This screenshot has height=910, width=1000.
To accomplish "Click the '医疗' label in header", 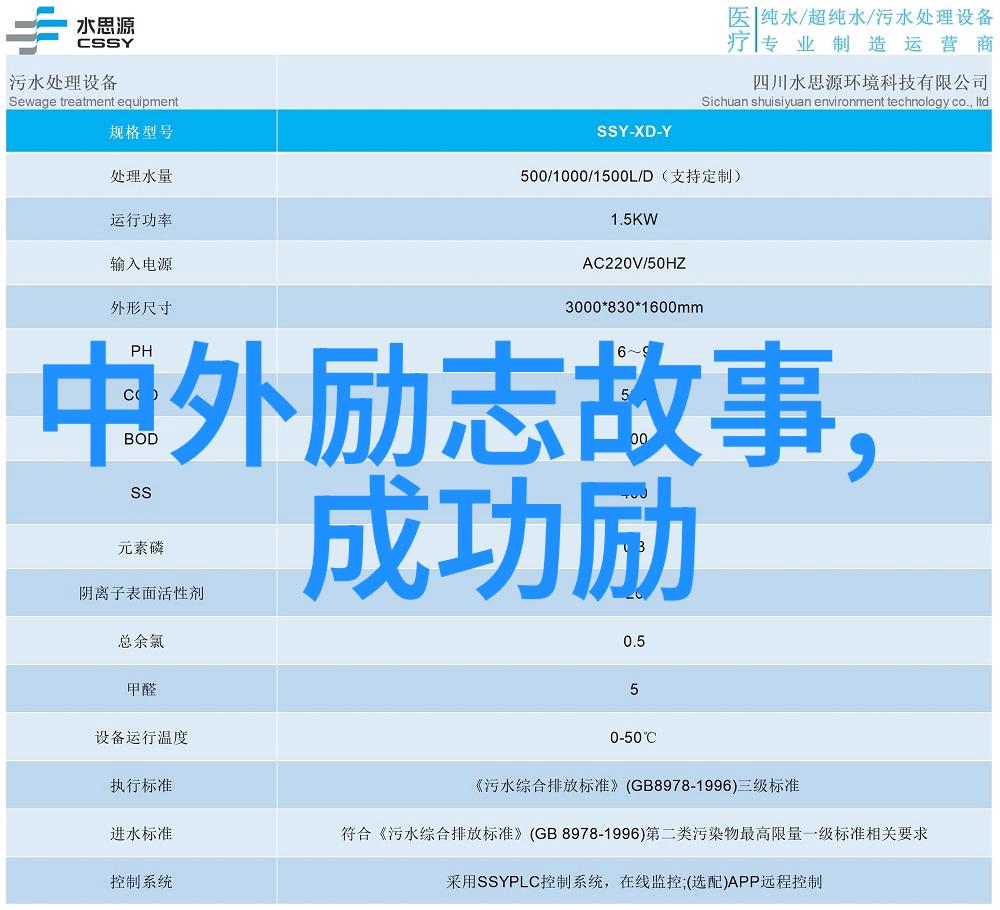I will [x=739, y=29].
